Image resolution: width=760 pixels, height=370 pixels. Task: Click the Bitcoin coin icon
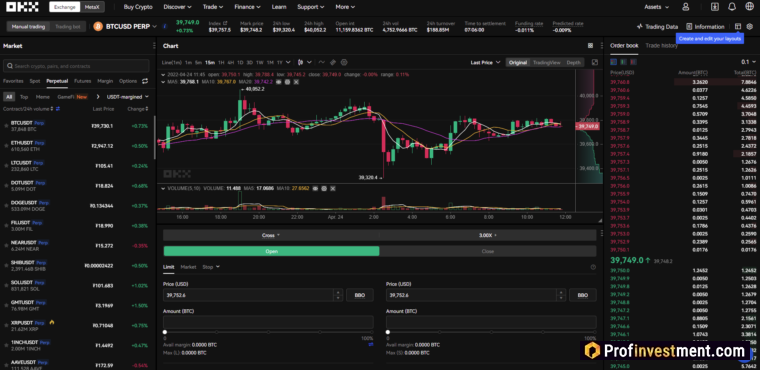(x=98, y=26)
